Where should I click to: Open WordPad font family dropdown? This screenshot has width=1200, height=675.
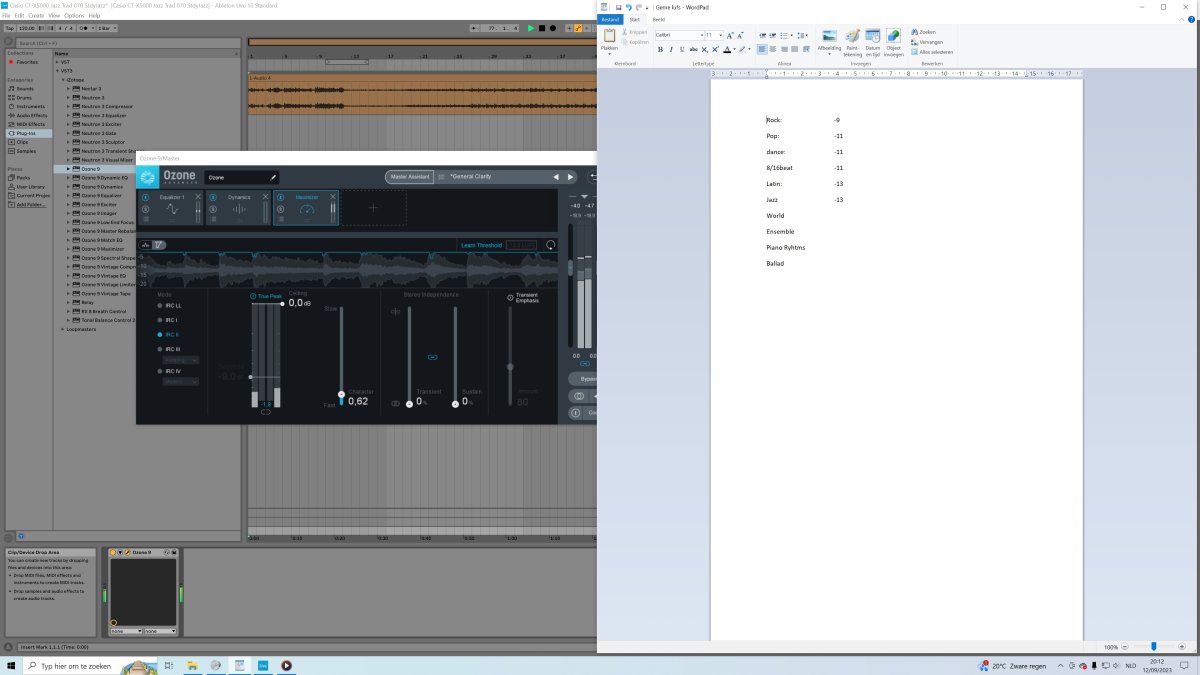click(x=700, y=35)
